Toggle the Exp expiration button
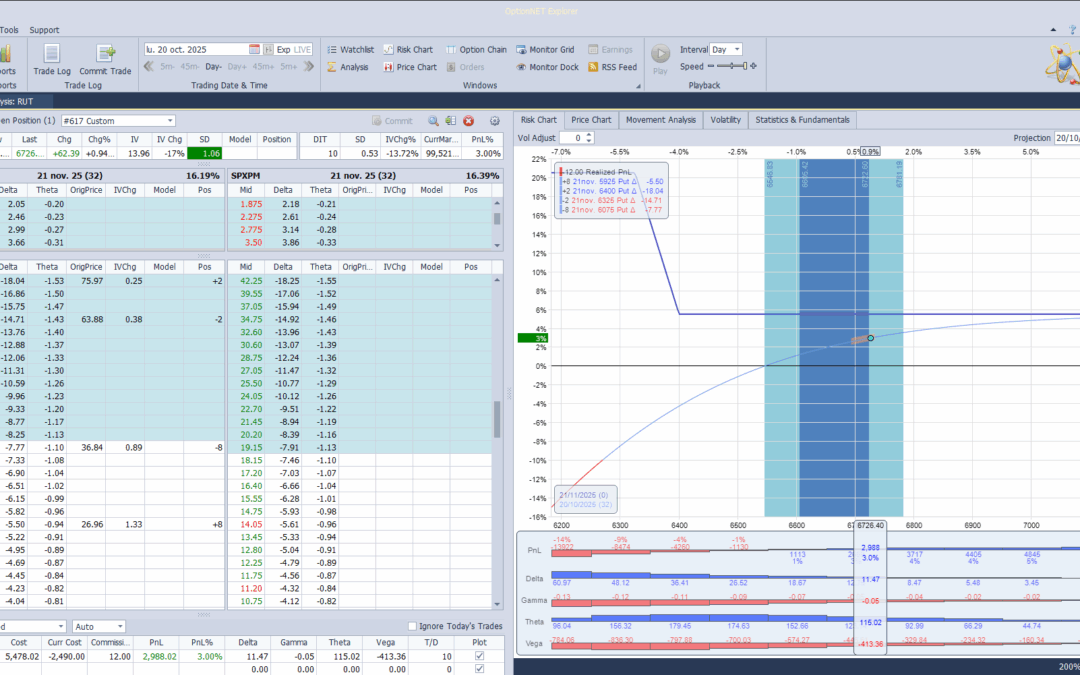 [x=284, y=50]
